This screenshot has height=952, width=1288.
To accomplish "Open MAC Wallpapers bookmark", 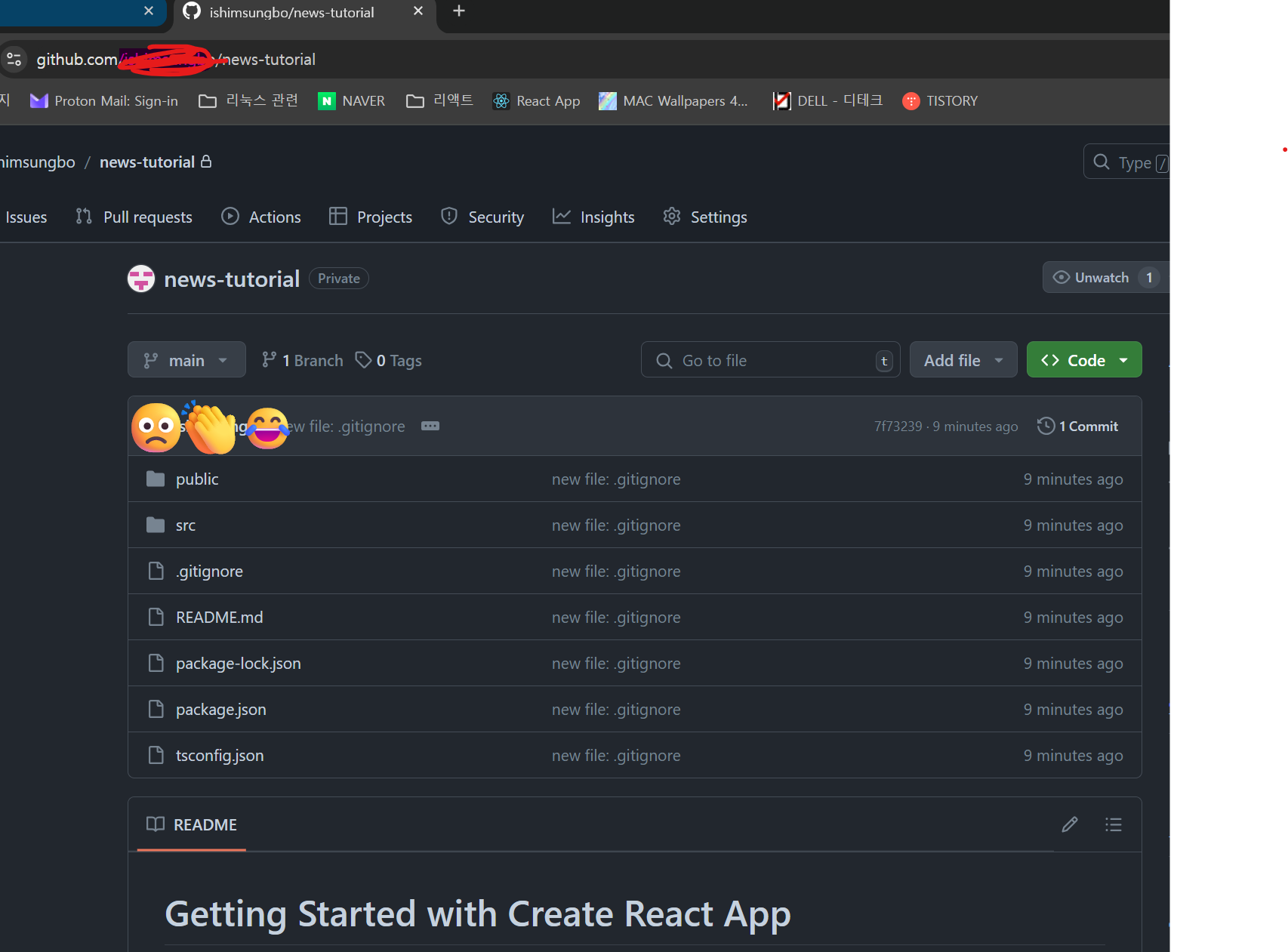I will pos(673,101).
